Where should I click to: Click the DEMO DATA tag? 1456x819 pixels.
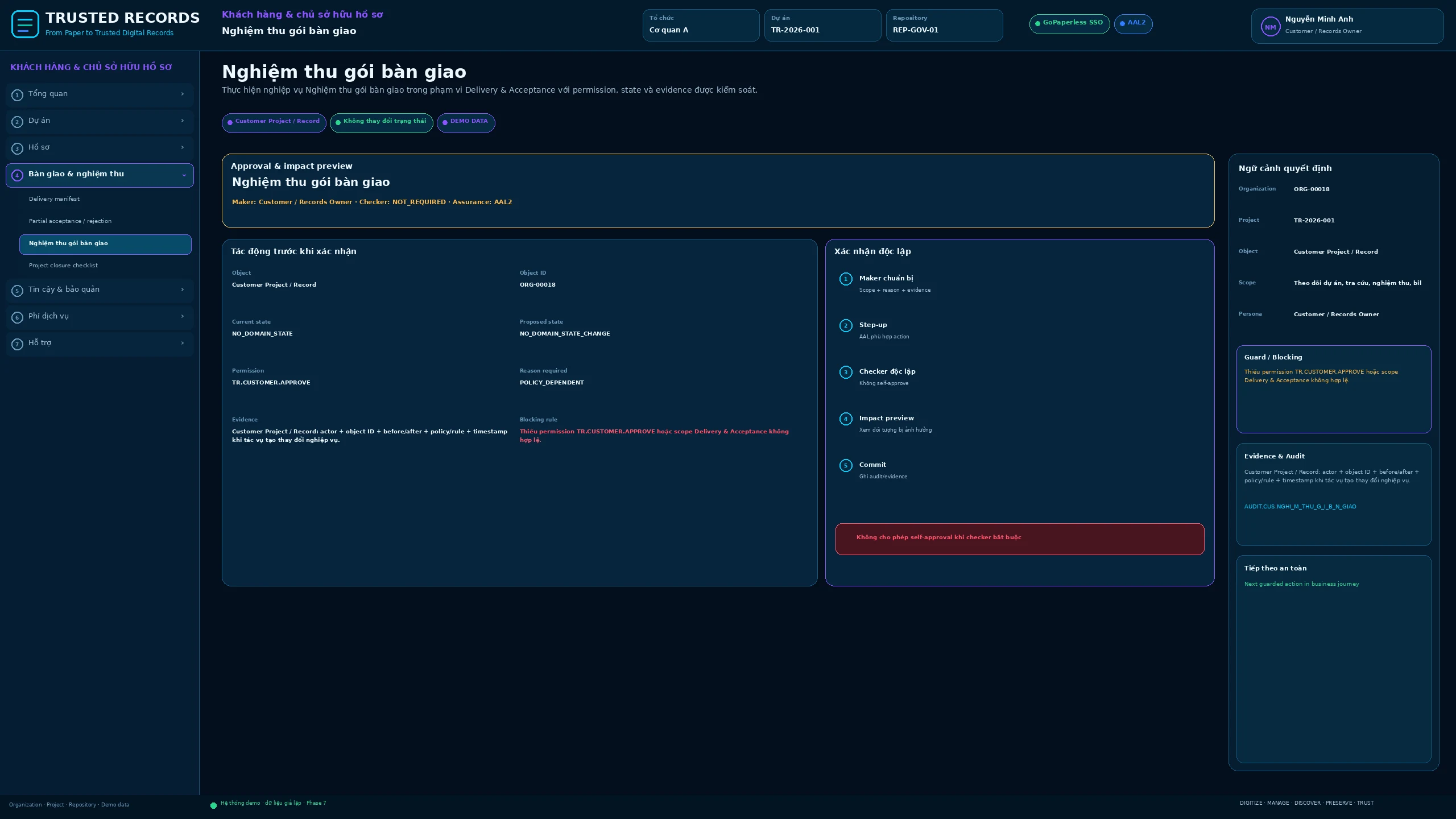pos(466,122)
